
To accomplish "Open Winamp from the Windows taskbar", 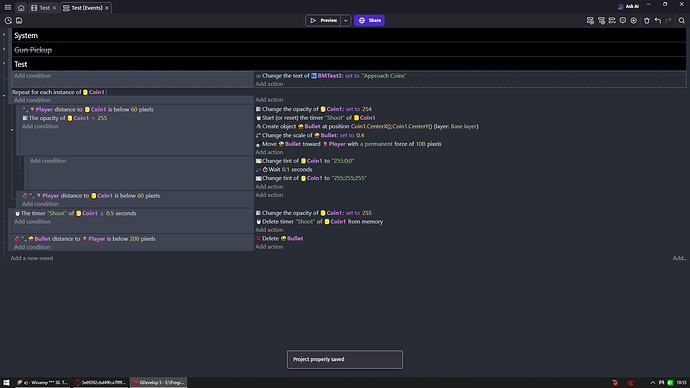I will pos(42,382).
